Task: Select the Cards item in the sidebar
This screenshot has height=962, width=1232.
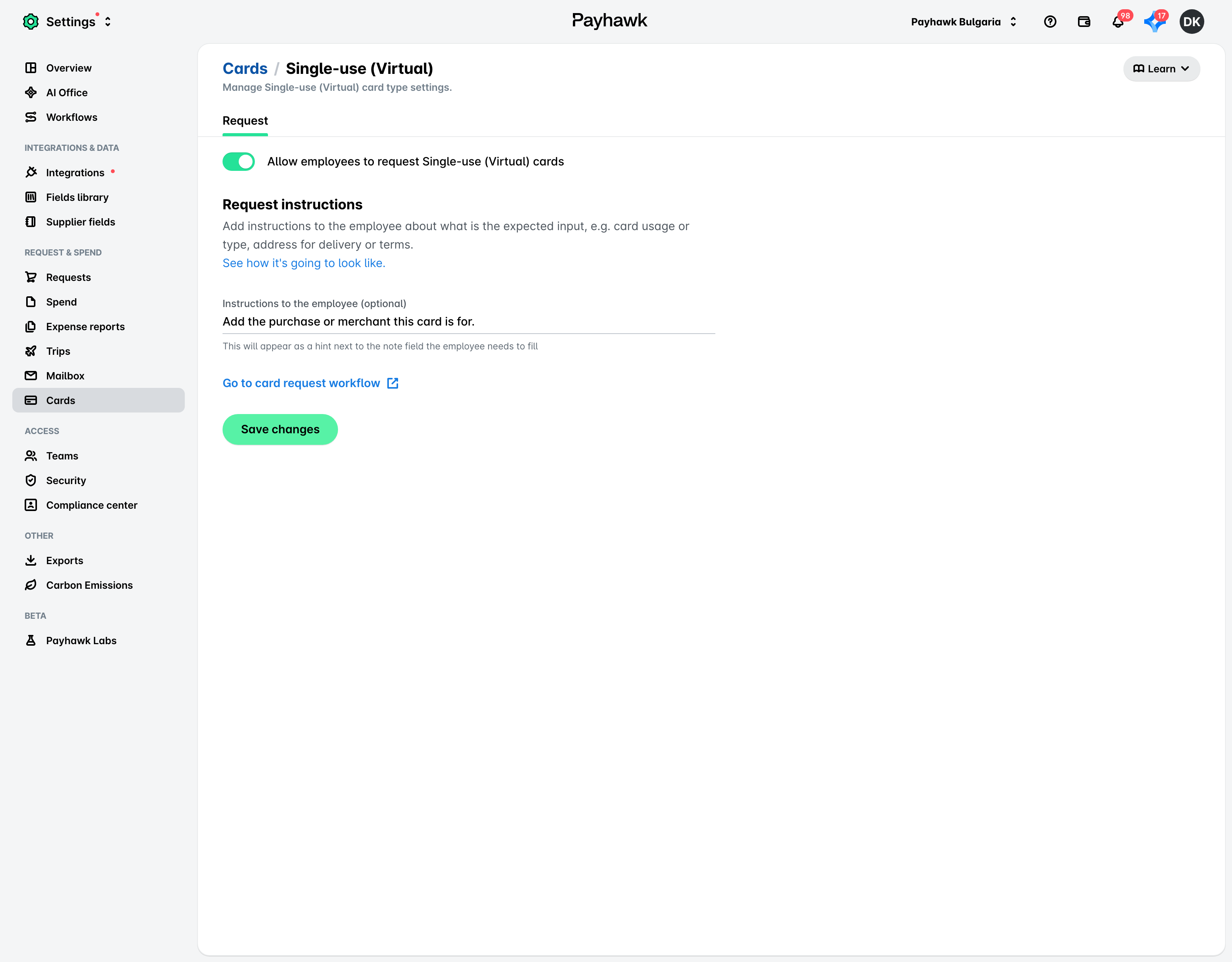Action: [98, 400]
